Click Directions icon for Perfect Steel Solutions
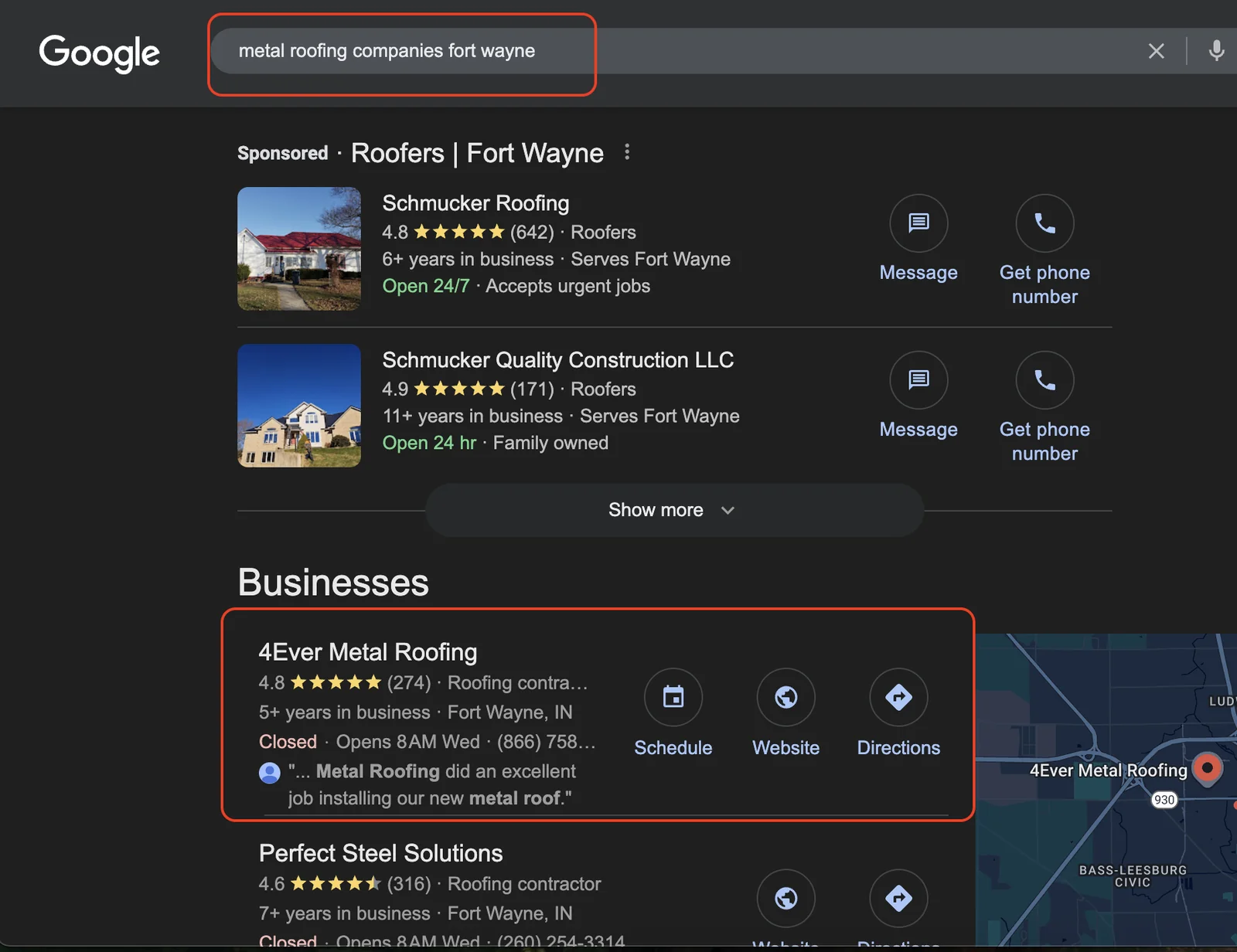 click(x=898, y=898)
